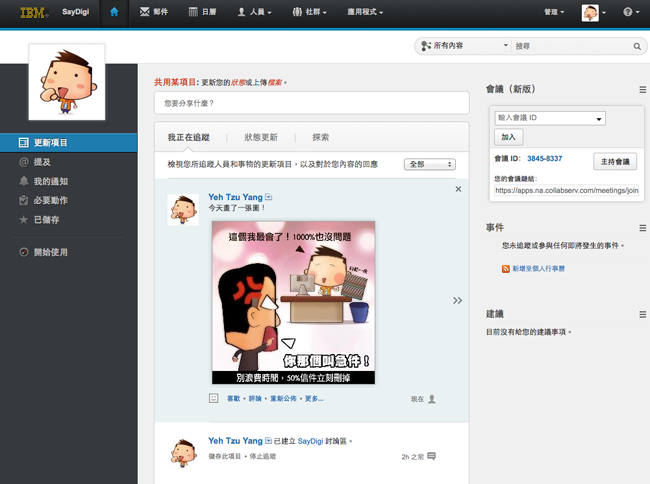Open the 建議 panel hamburger menu
Screen dimensions: 650x484
[643, 313]
